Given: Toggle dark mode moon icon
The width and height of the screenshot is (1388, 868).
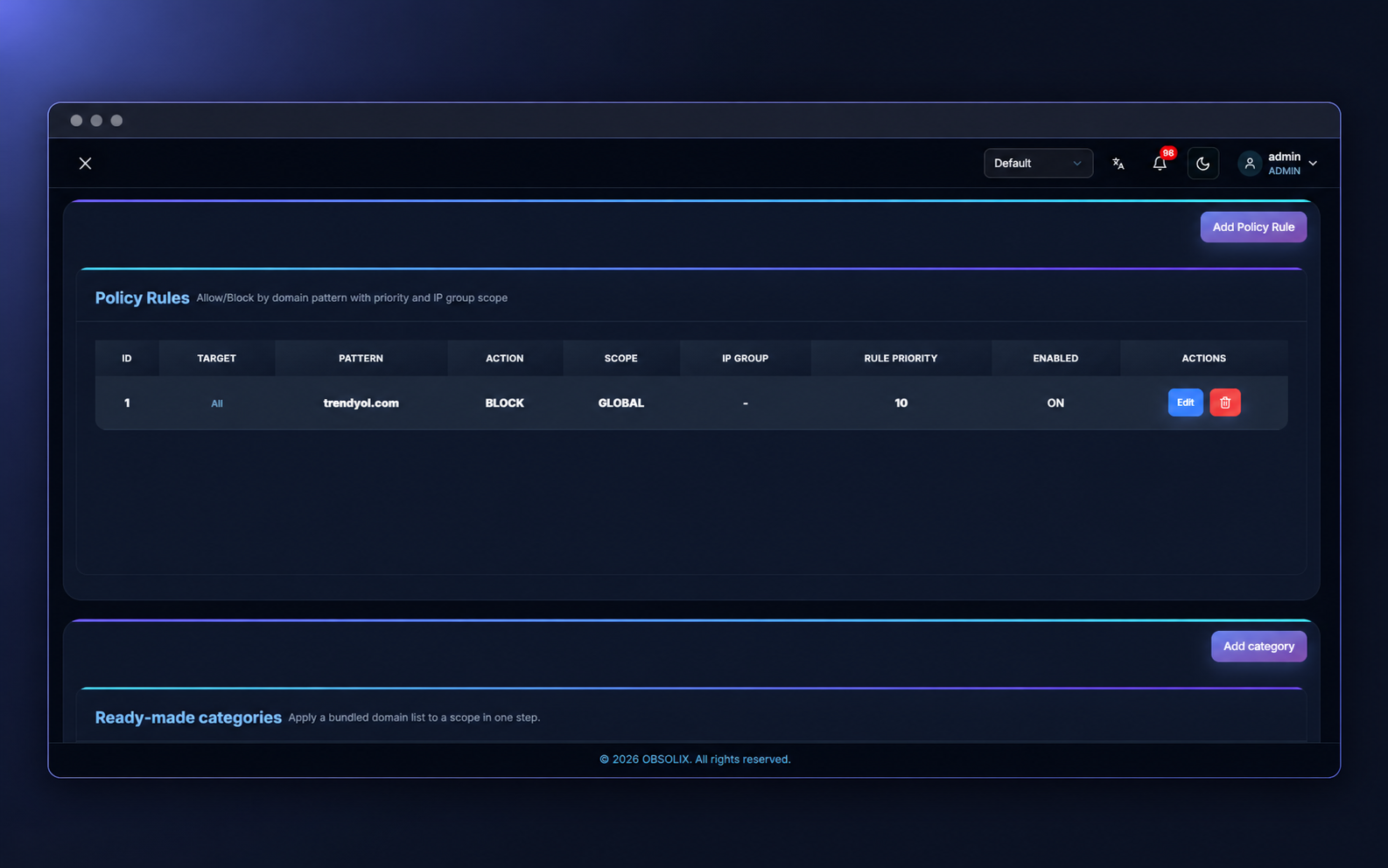Looking at the screenshot, I should (1203, 164).
